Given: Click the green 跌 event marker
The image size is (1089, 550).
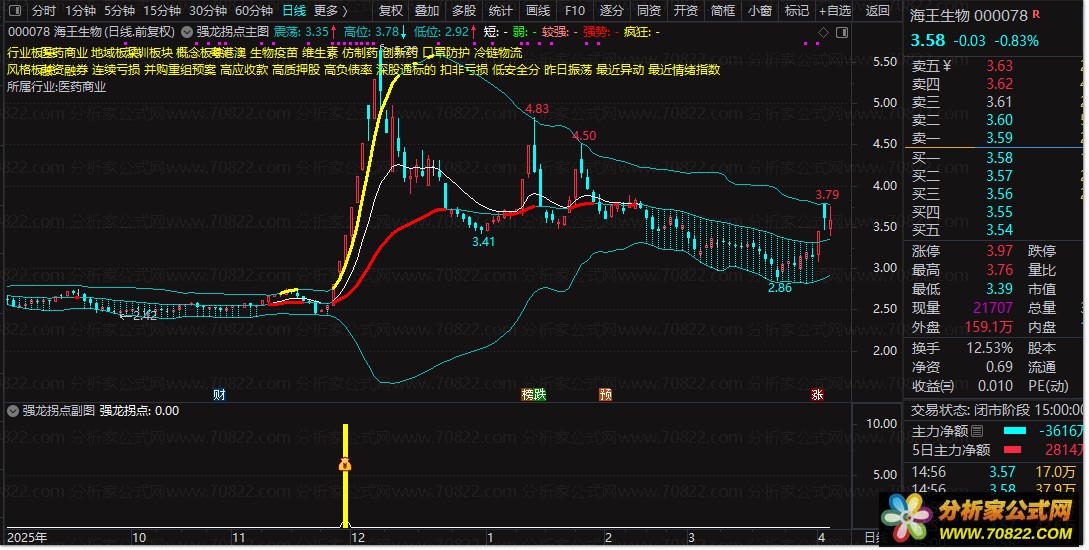Looking at the screenshot, I should tap(540, 395).
